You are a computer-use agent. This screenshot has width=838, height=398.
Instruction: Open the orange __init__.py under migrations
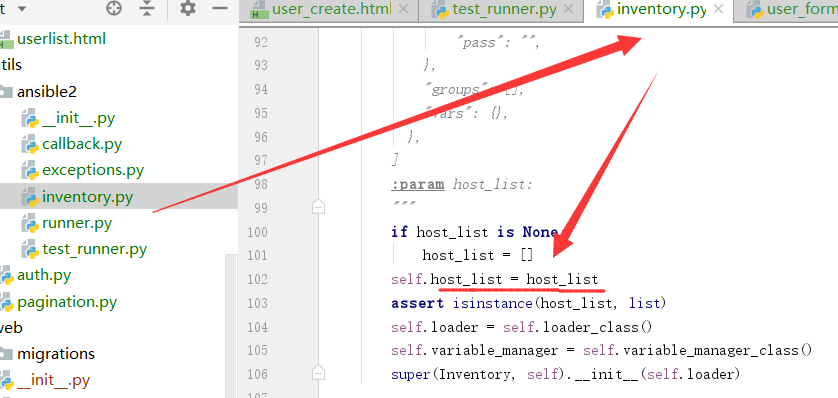pyautogui.click(x=53, y=380)
